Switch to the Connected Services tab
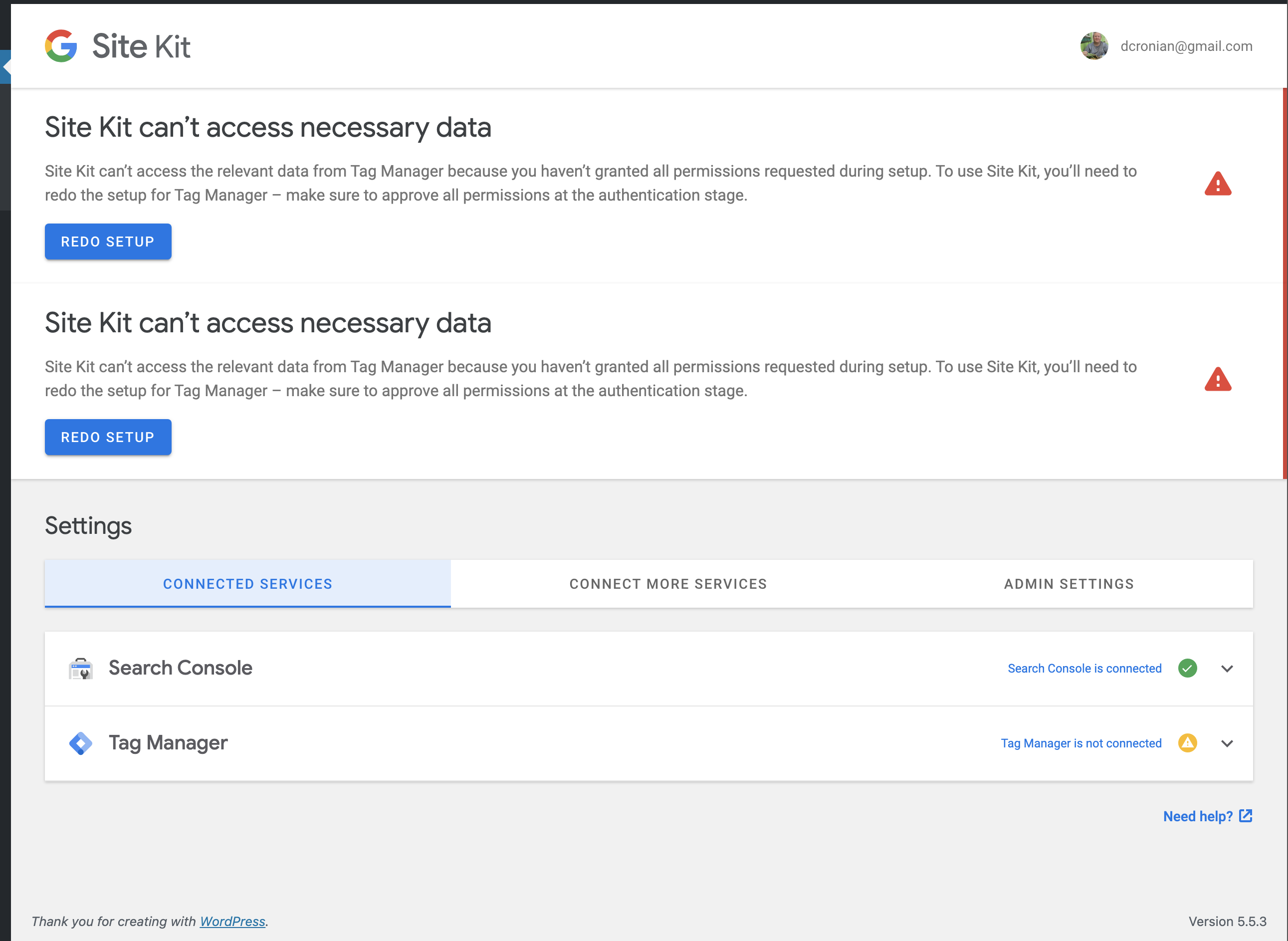 point(248,584)
